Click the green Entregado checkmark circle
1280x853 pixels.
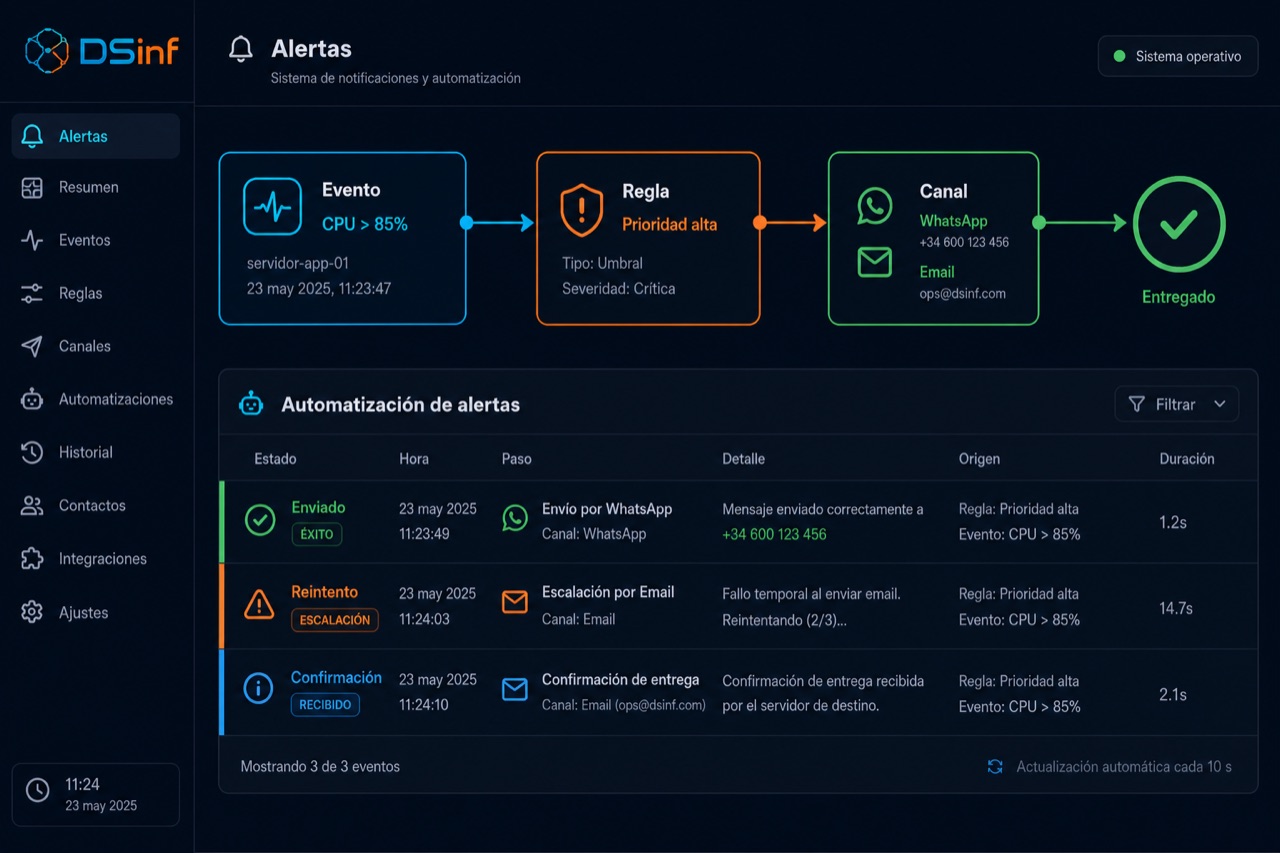tap(1179, 224)
